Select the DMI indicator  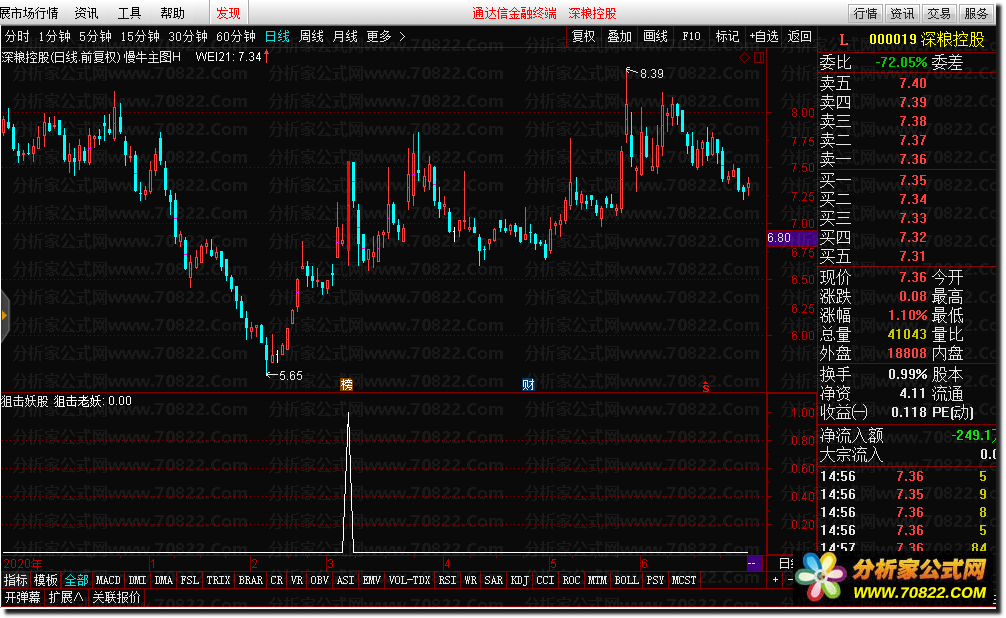coord(137,580)
